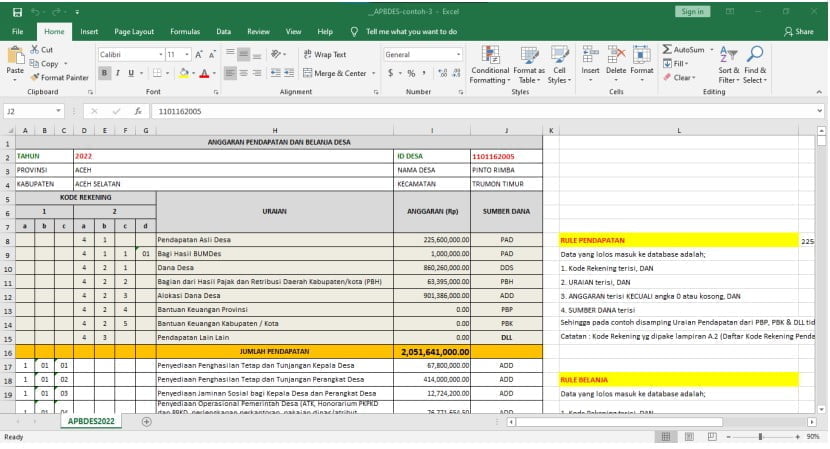Click the AutoSum sigma icon
This screenshot has height=449, width=830.
pyautogui.click(x=667, y=49)
